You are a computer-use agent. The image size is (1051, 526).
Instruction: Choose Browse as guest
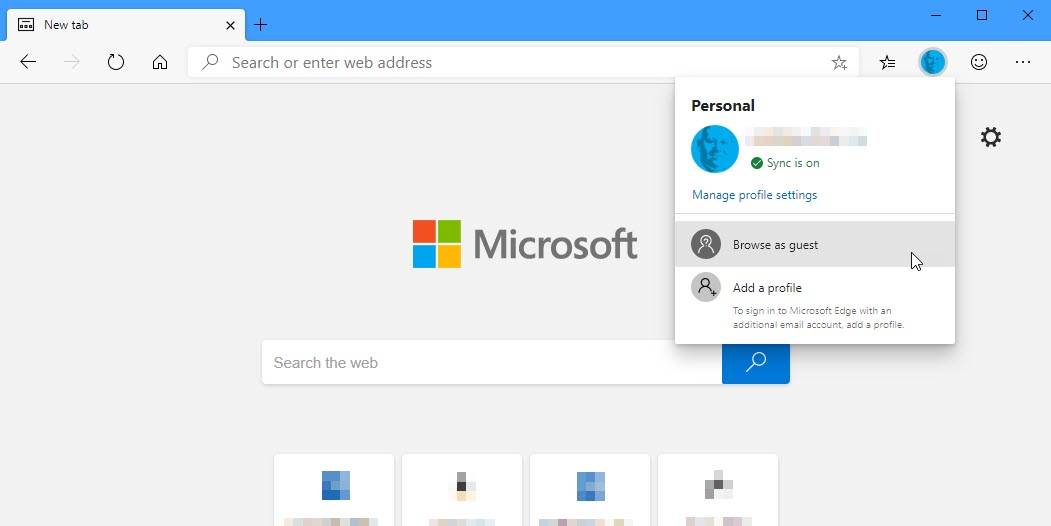pos(814,245)
